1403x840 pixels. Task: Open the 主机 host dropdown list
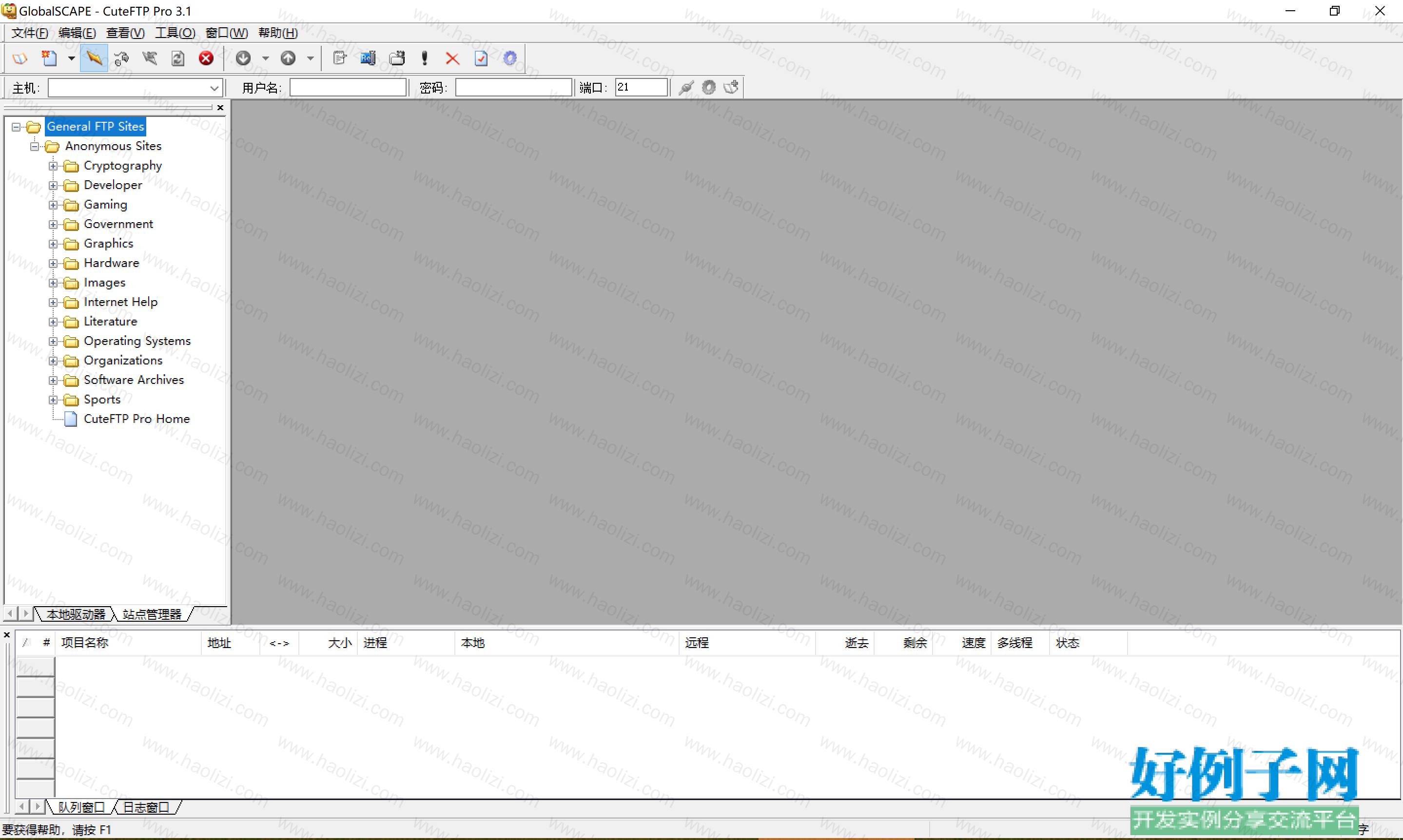click(214, 88)
